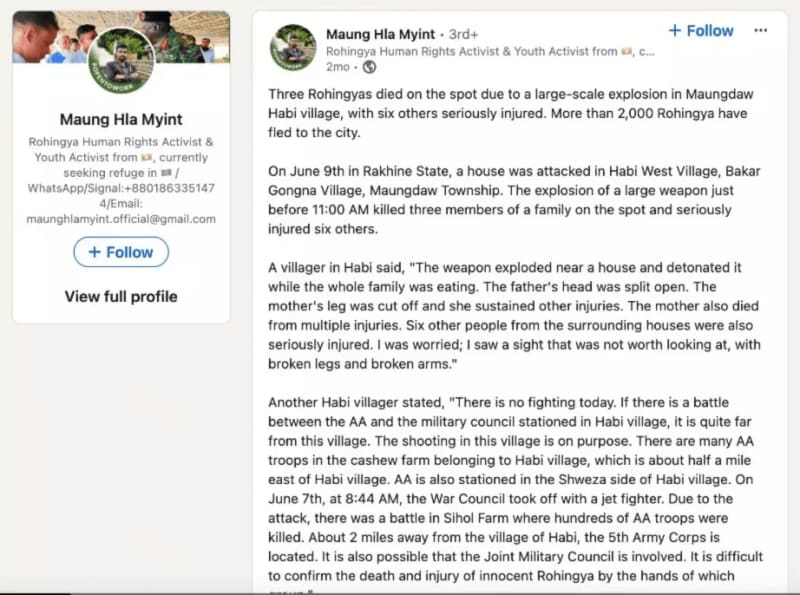Select the sidebar name Maung Hla Myint

121,120
